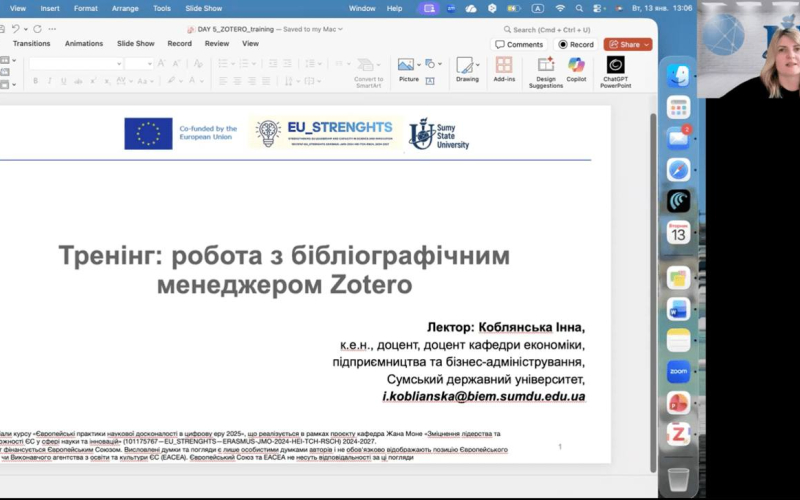Switch to the View ribbon tab
The height and width of the screenshot is (500, 800).
pyautogui.click(x=251, y=43)
